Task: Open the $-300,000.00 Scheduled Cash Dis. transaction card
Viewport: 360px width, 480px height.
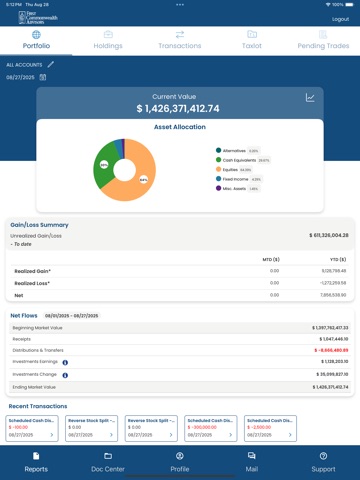Action: [211, 428]
